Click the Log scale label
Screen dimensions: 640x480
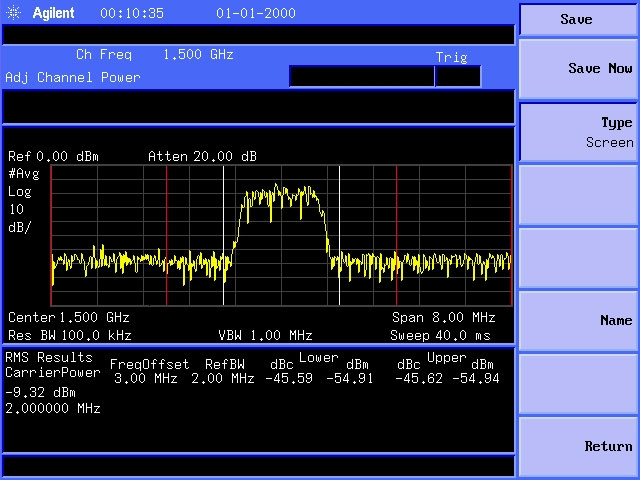tap(20, 192)
